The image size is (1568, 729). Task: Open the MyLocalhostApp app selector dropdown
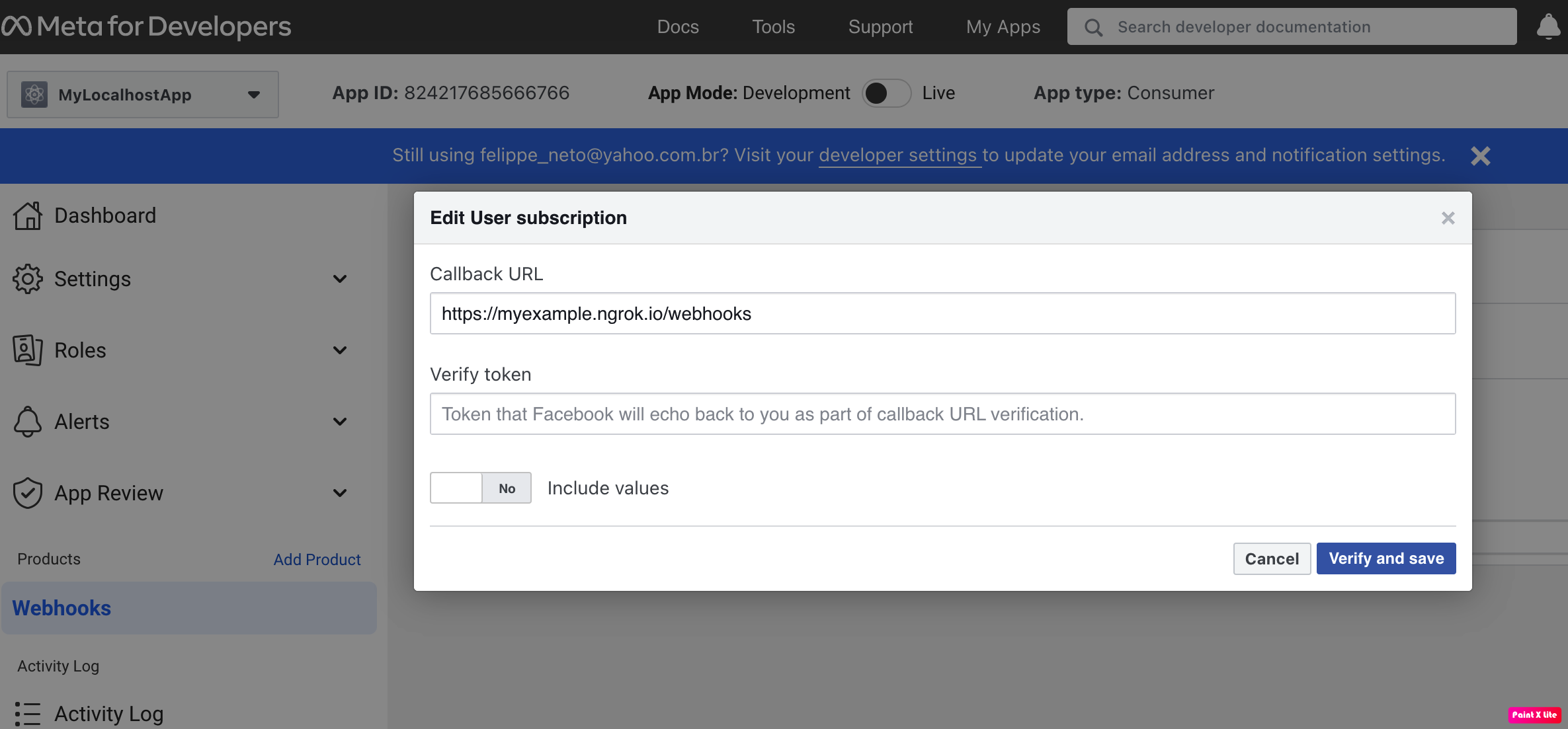pyautogui.click(x=142, y=95)
